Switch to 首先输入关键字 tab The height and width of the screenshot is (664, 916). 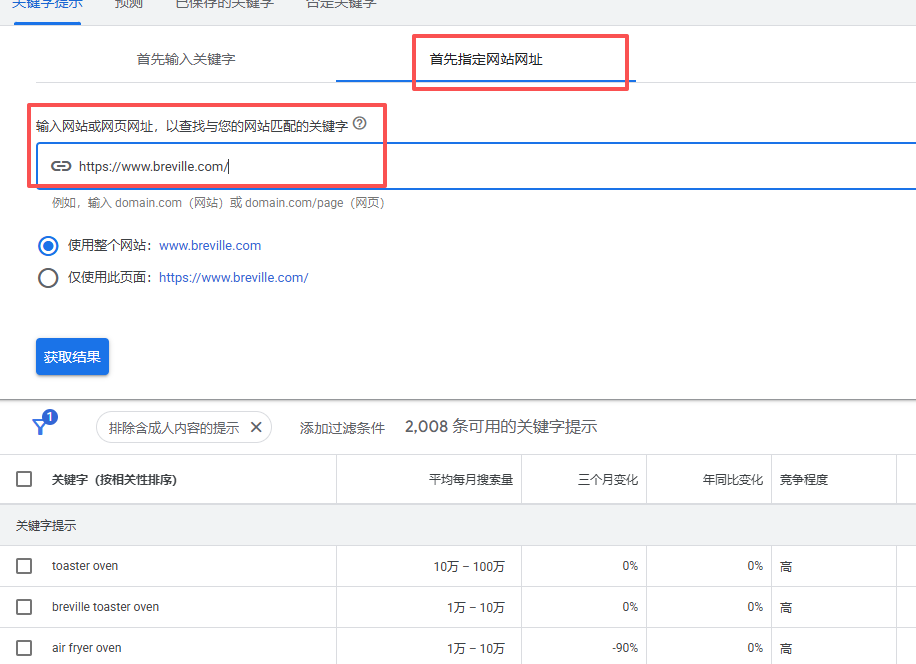pos(186,59)
